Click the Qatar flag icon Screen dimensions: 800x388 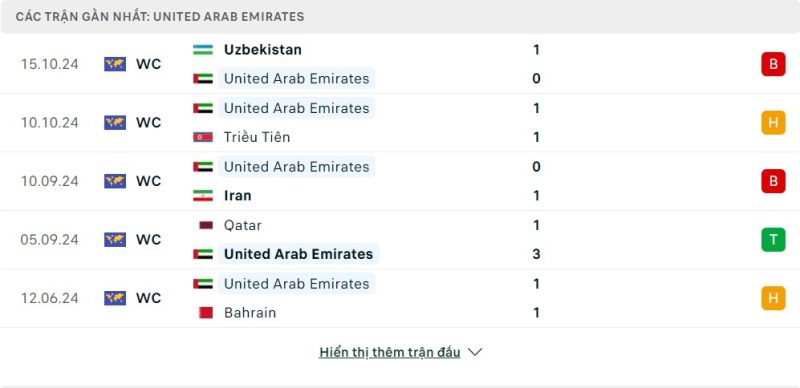pyautogui.click(x=205, y=225)
